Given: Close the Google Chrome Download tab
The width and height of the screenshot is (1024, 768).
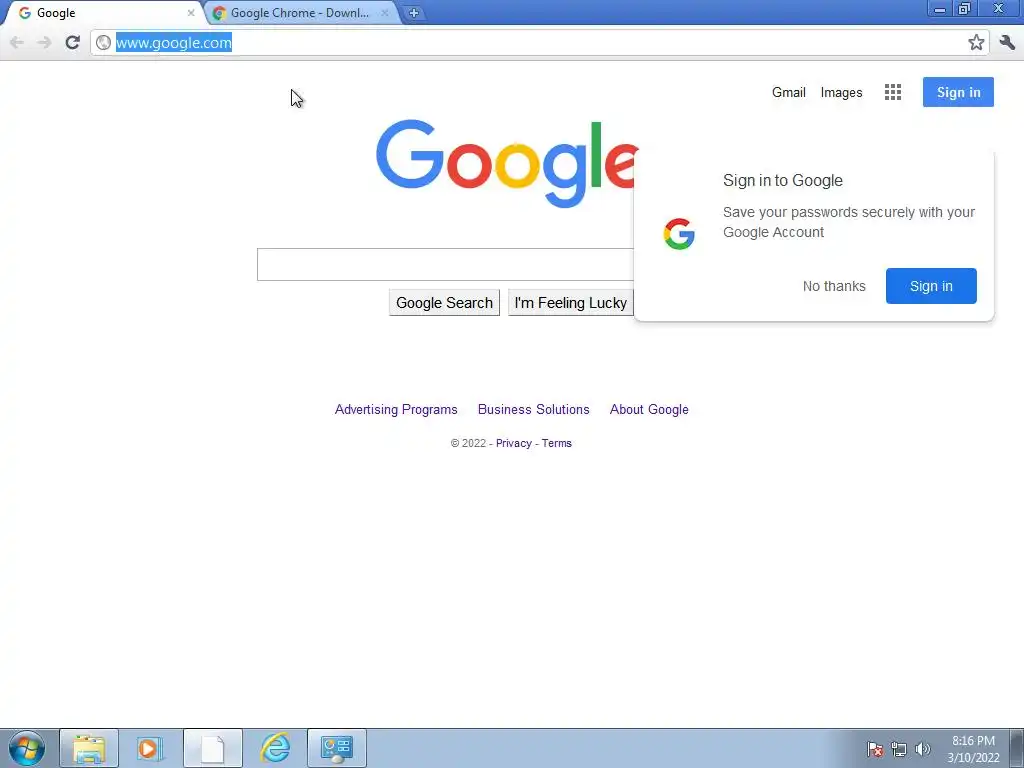Looking at the screenshot, I should coord(385,12).
